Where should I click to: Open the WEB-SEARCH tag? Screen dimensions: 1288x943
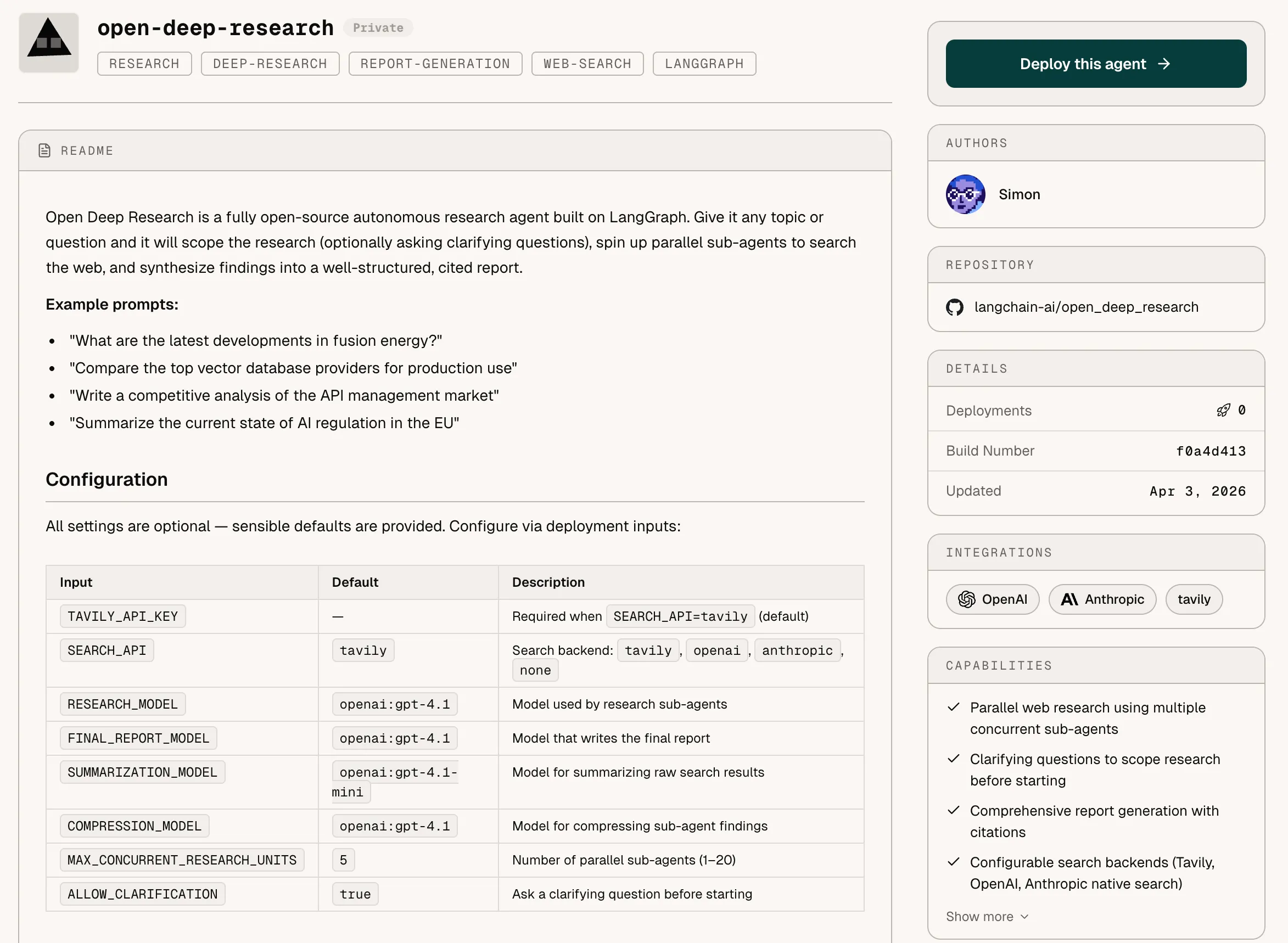pos(587,64)
